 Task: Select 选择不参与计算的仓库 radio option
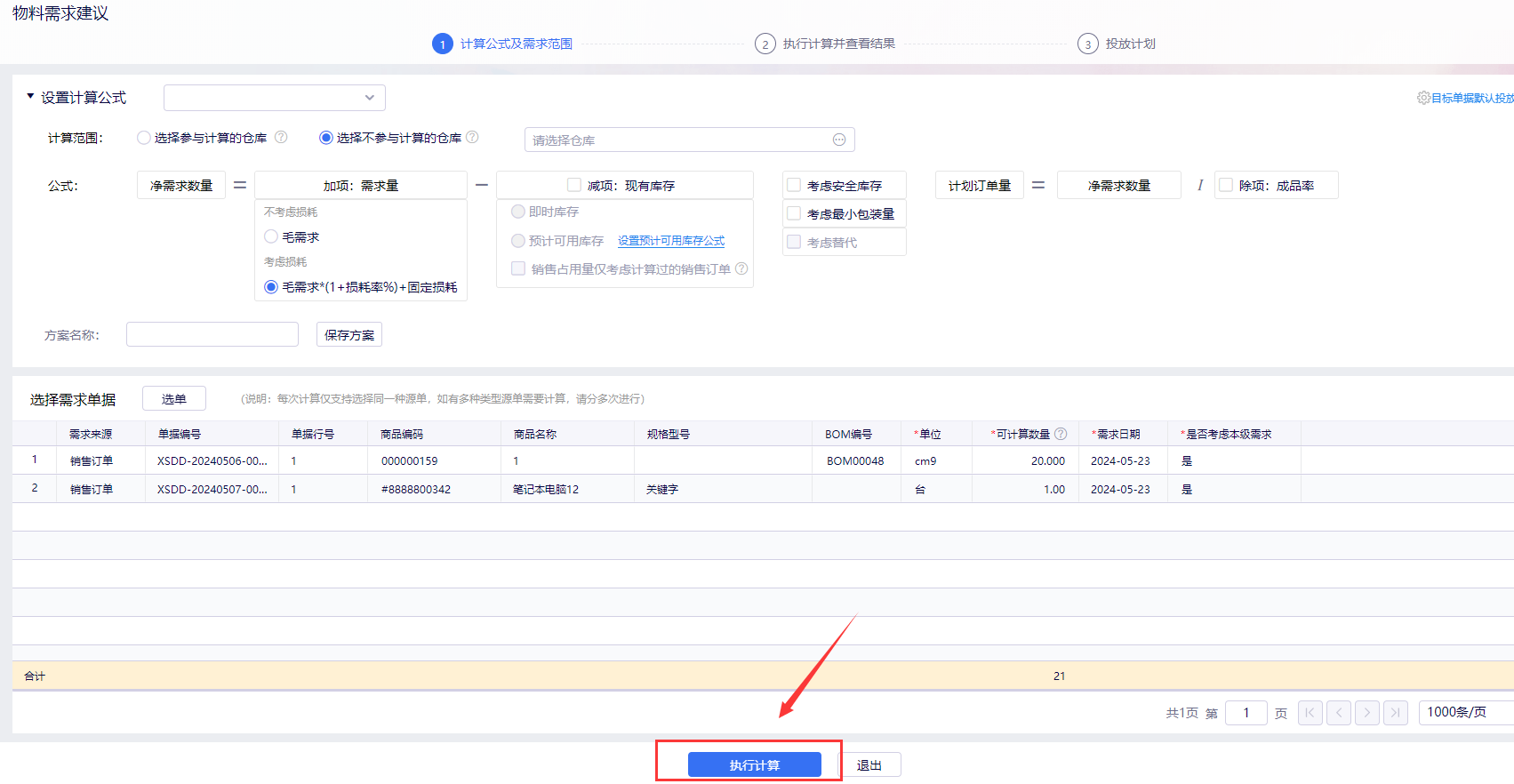(x=326, y=138)
